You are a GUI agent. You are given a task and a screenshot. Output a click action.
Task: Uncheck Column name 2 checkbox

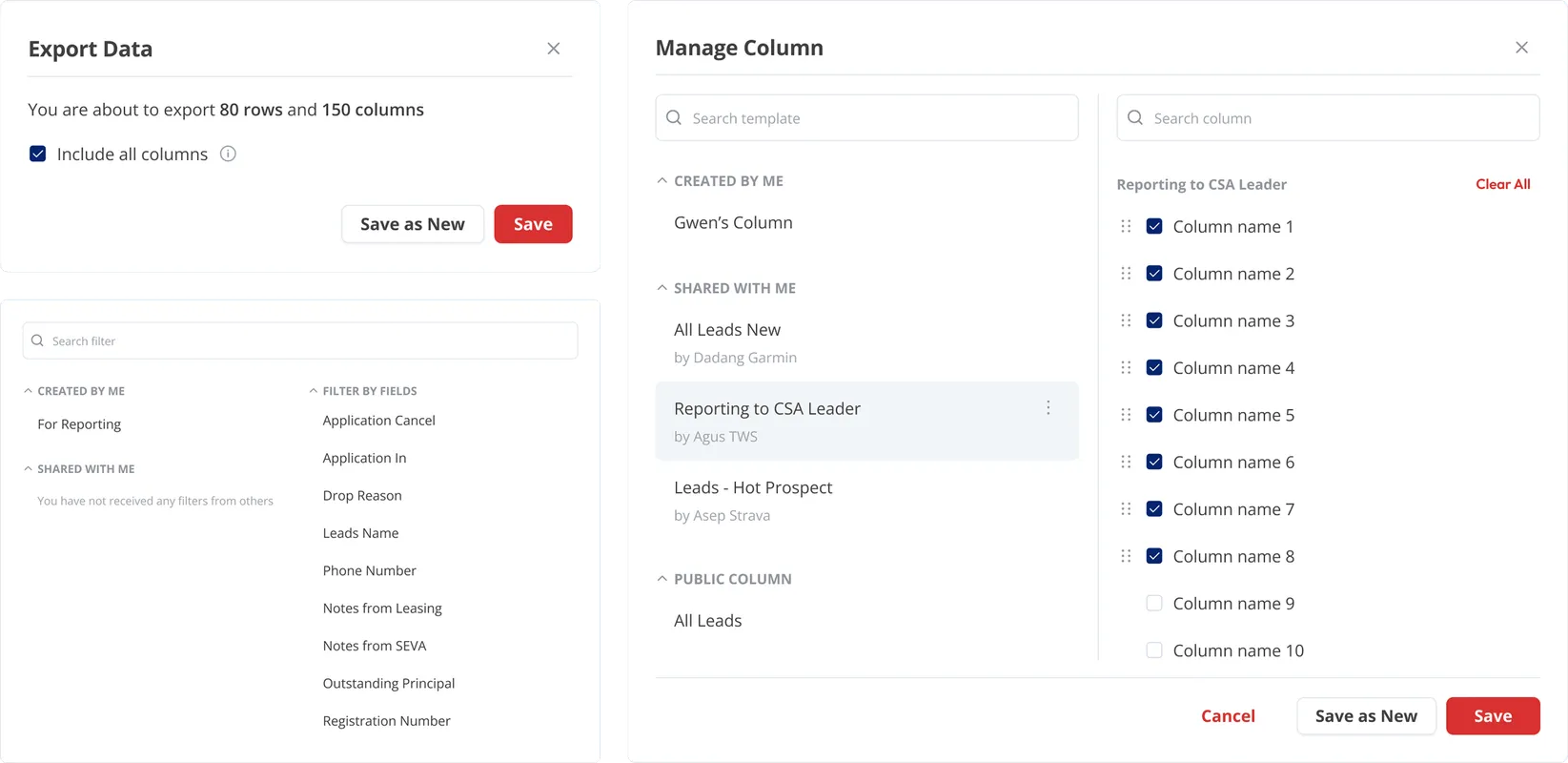click(x=1154, y=274)
